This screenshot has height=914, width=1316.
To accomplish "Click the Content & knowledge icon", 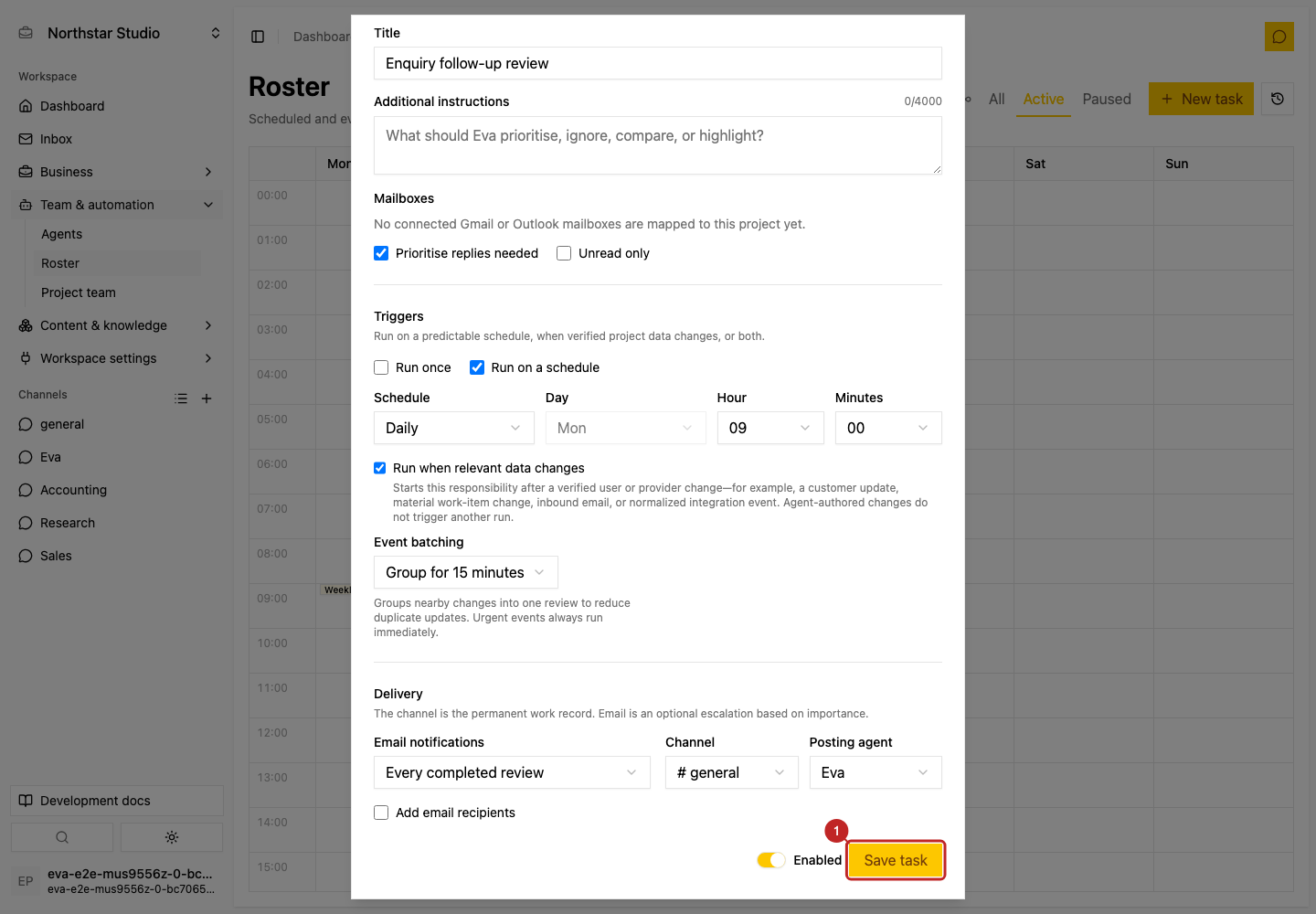I will point(26,325).
